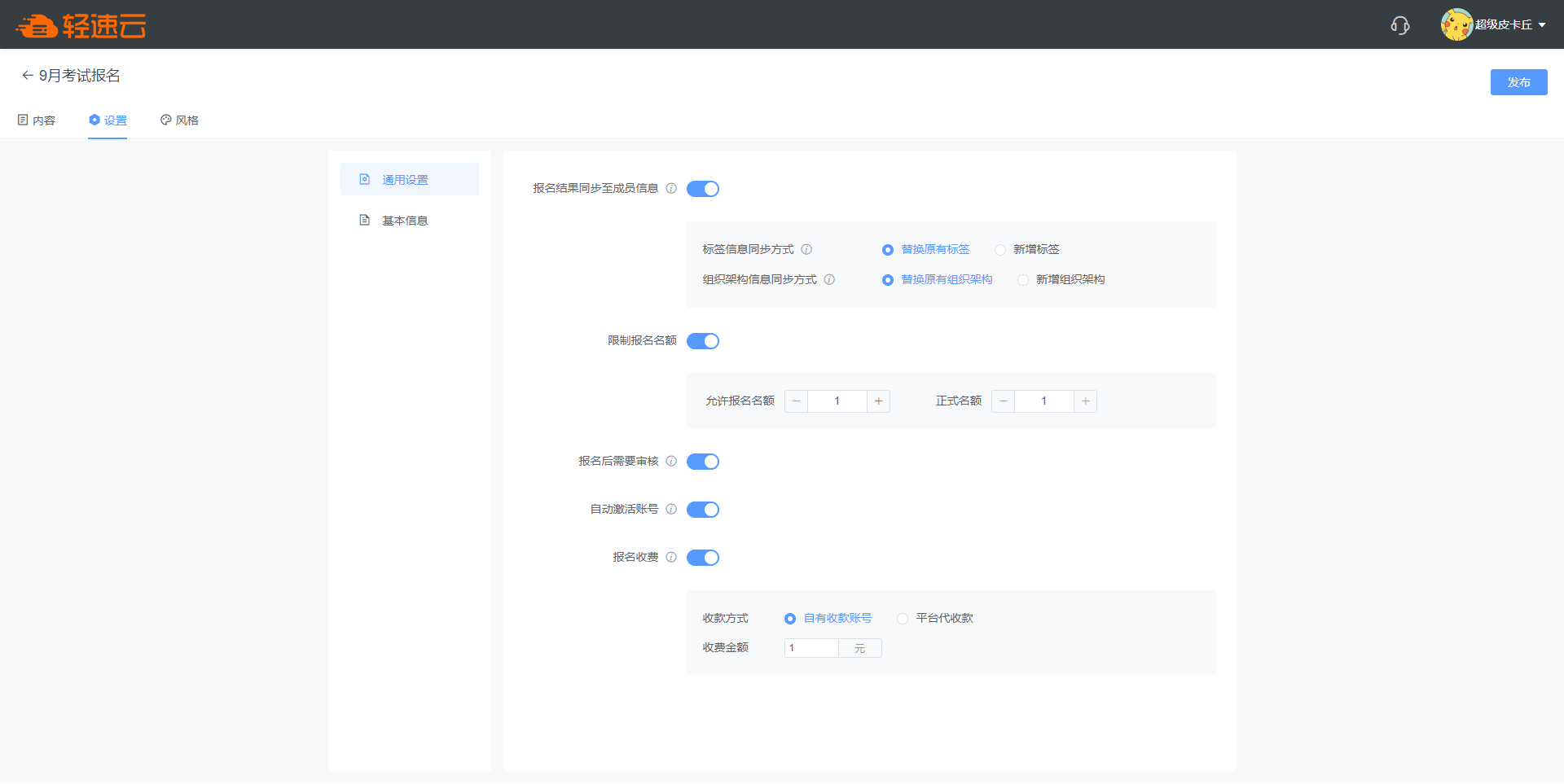
Task: Click the 轻速云 logo
Action: click(x=81, y=26)
